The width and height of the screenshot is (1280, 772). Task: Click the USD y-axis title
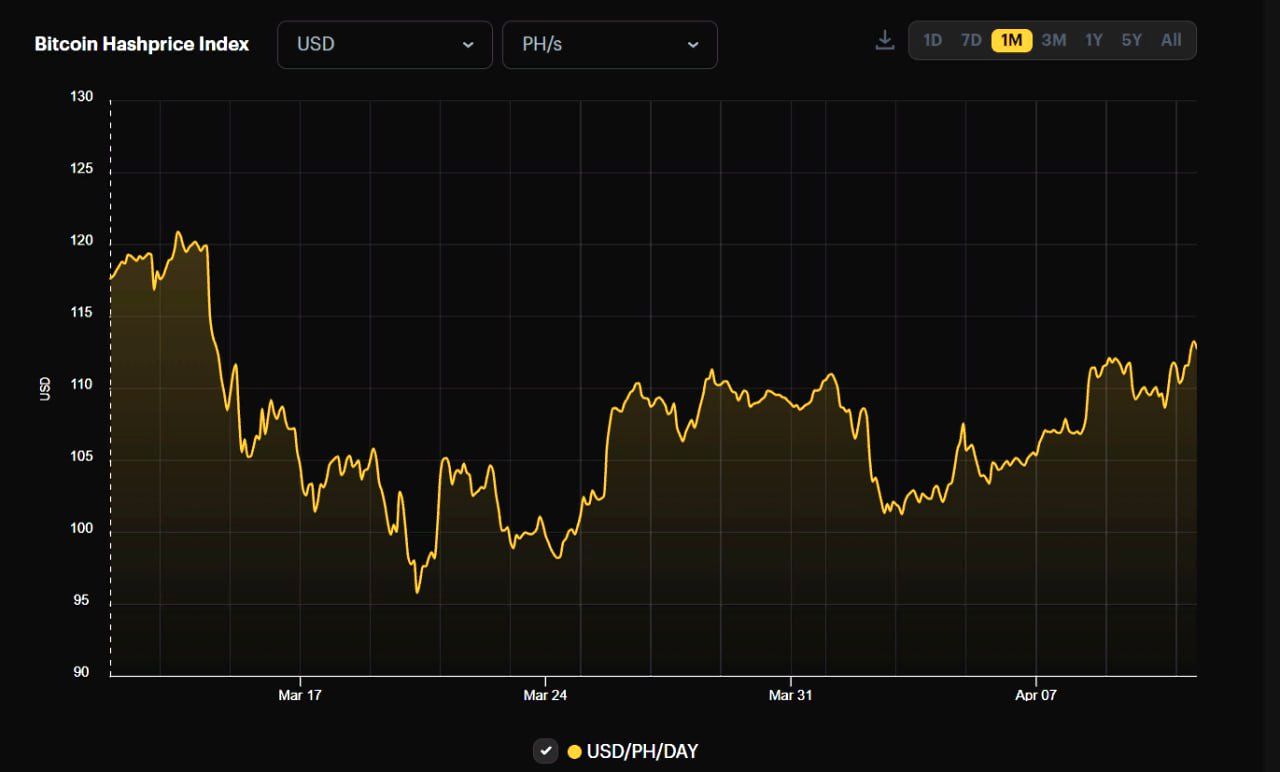(45, 388)
